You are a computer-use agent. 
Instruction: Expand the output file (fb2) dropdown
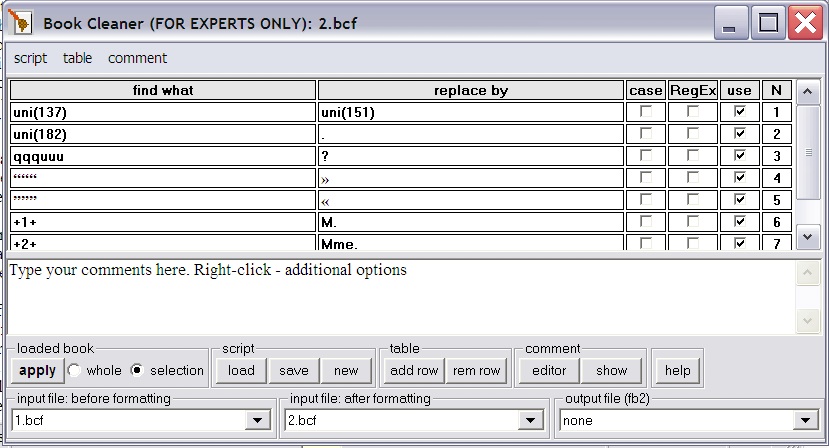click(805, 421)
